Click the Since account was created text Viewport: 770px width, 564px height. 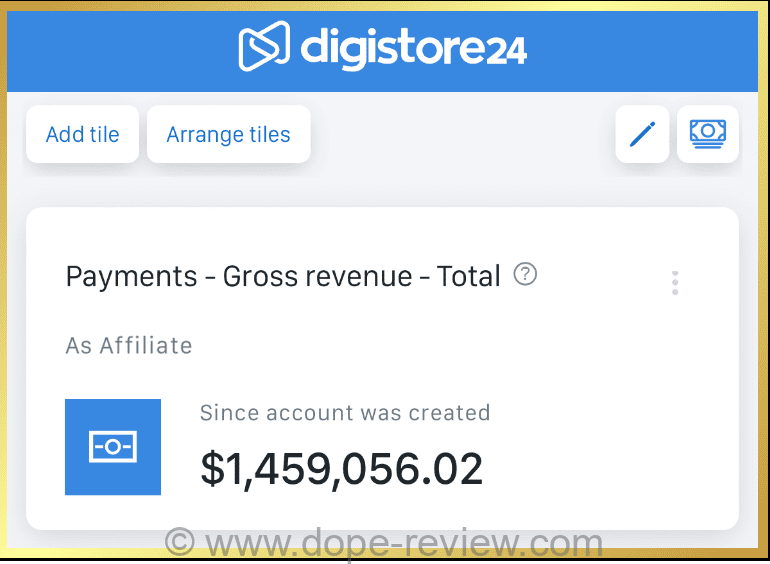pos(345,412)
